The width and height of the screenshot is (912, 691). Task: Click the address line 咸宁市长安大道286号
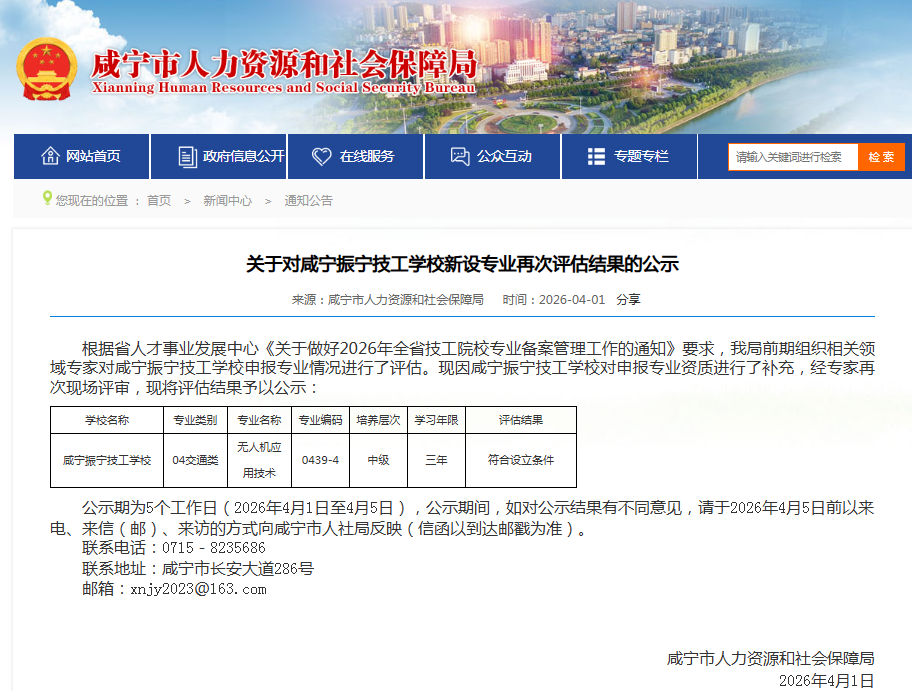coord(238,569)
